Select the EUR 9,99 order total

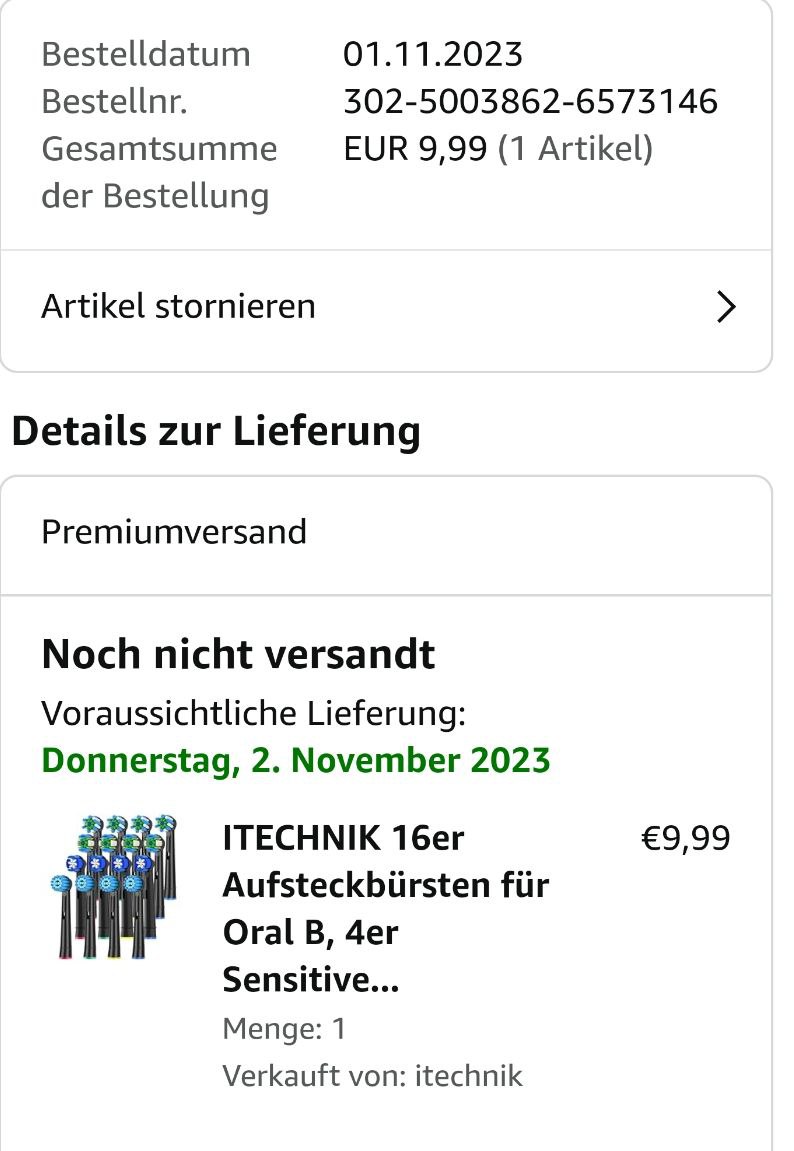pos(415,148)
